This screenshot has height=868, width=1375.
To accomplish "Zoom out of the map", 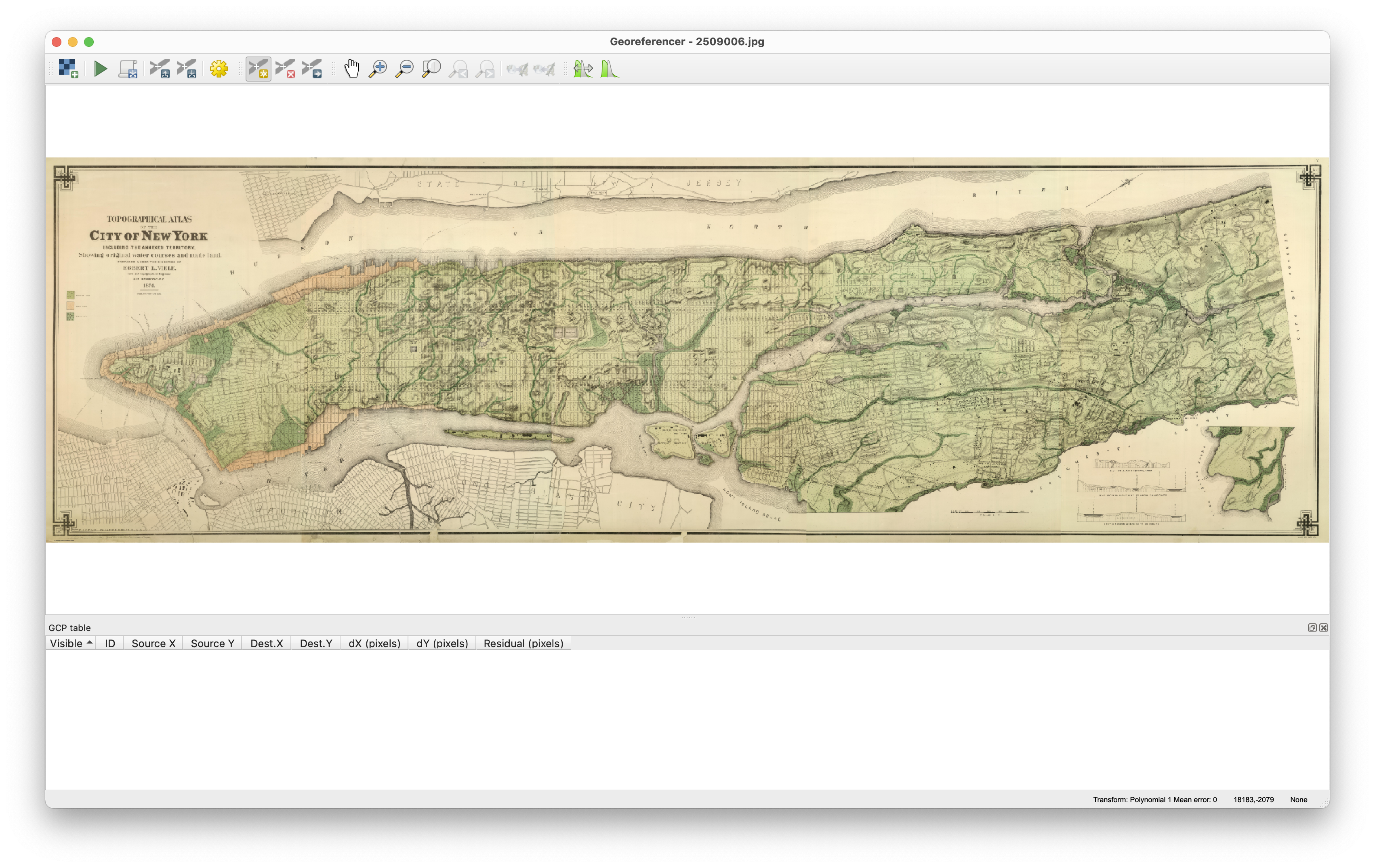I will click(405, 69).
